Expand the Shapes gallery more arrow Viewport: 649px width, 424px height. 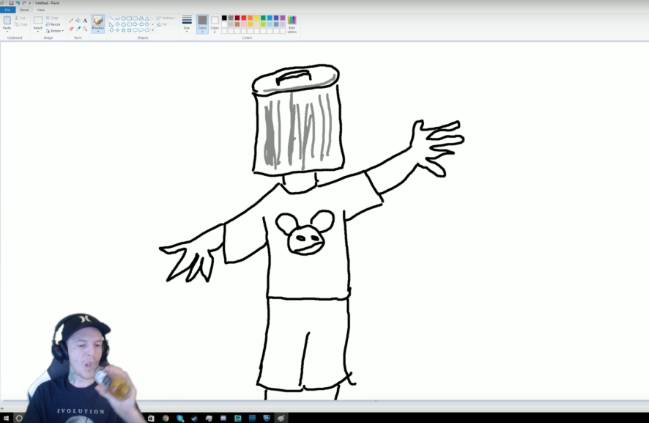pyautogui.click(x=153, y=30)
